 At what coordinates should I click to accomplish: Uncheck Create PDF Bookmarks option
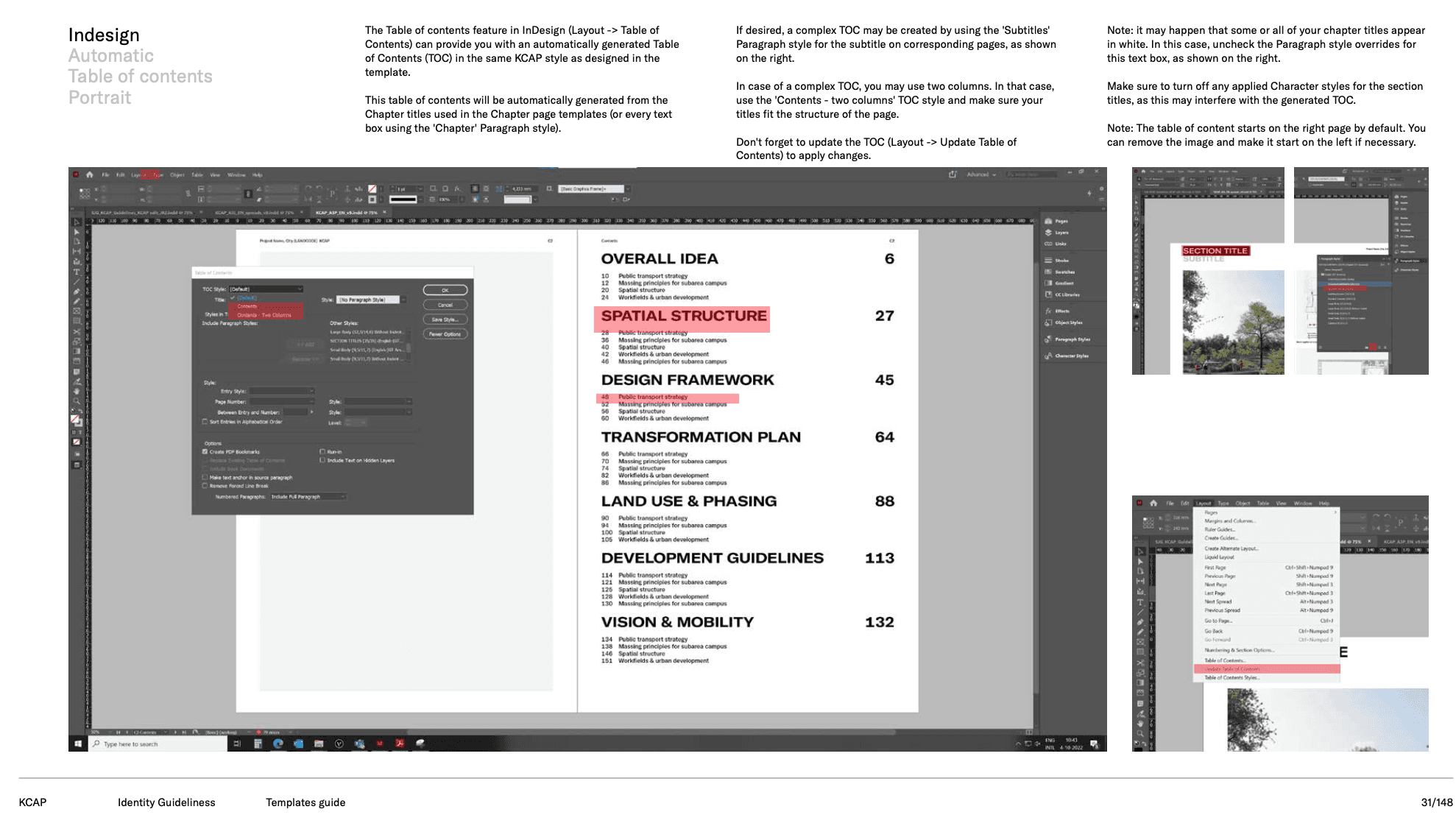tap(205, 452)
